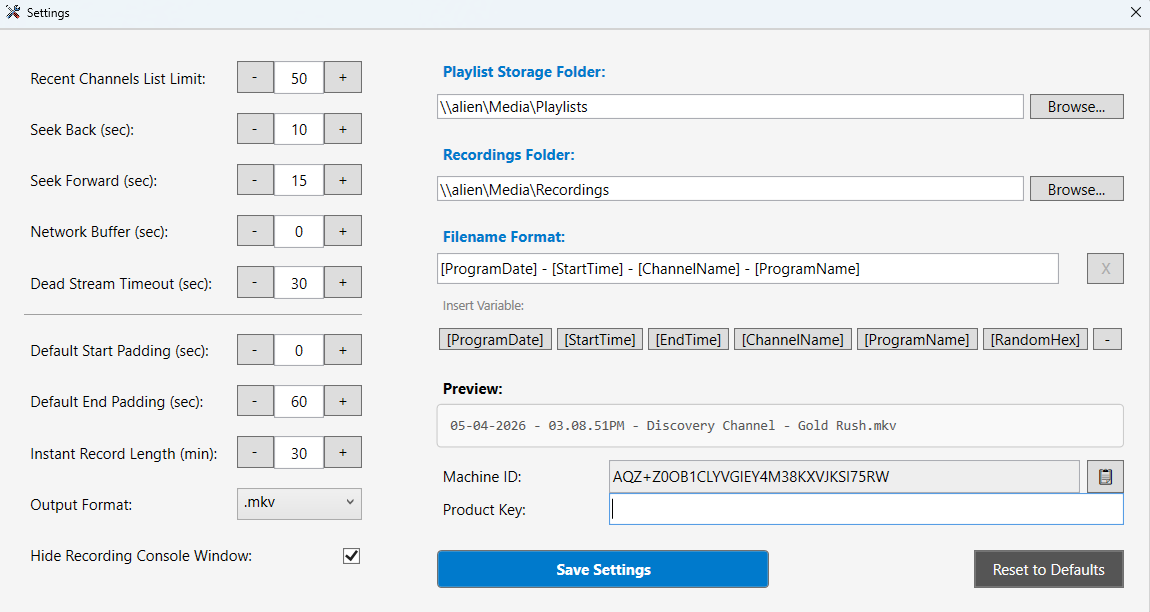Viewport: 1150px width, 612px height.
Task: Decrease Seek Back seconds
Action: [255, 129]
